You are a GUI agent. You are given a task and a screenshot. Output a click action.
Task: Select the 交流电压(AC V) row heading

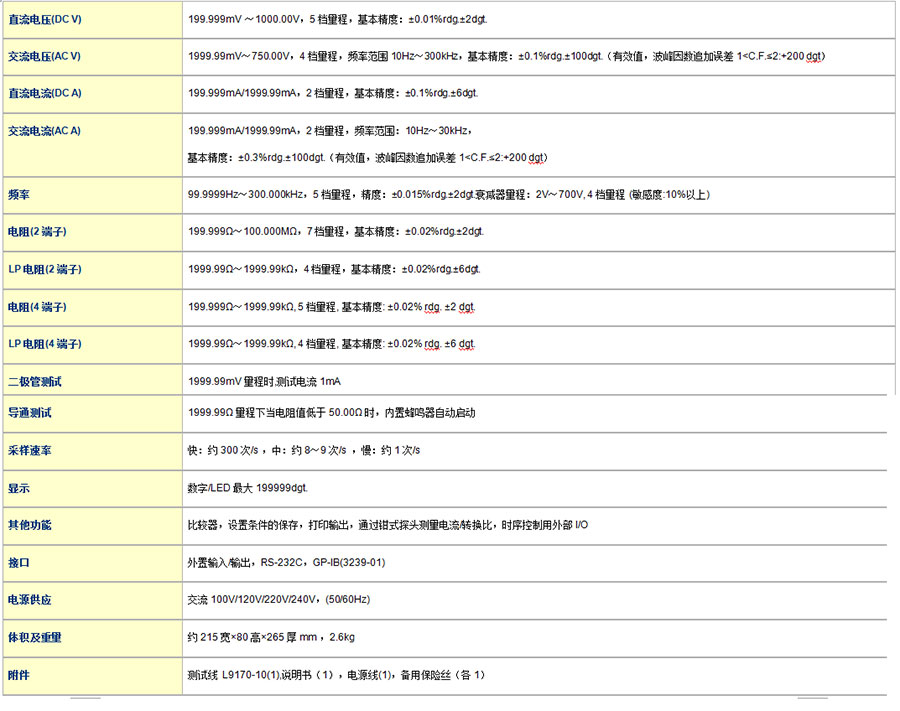45,56
